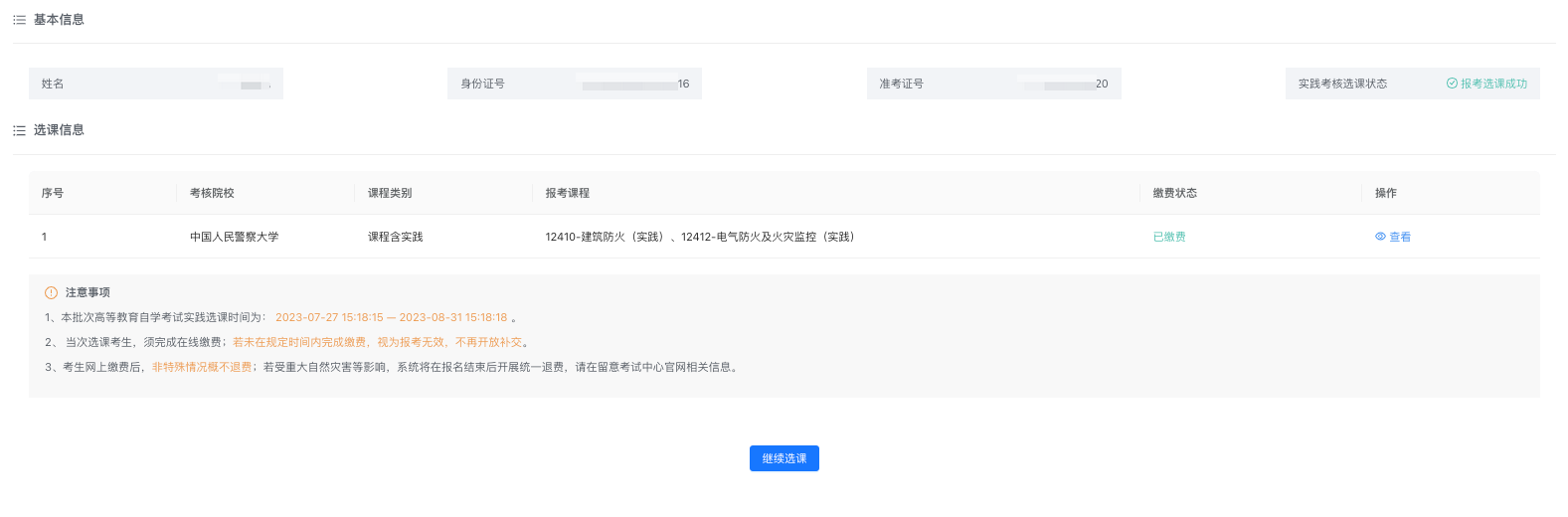Click the orange warning icon beside 注意事项
Screen dimensions: 1568x517
pyautogui.click(x=51, y=292)
